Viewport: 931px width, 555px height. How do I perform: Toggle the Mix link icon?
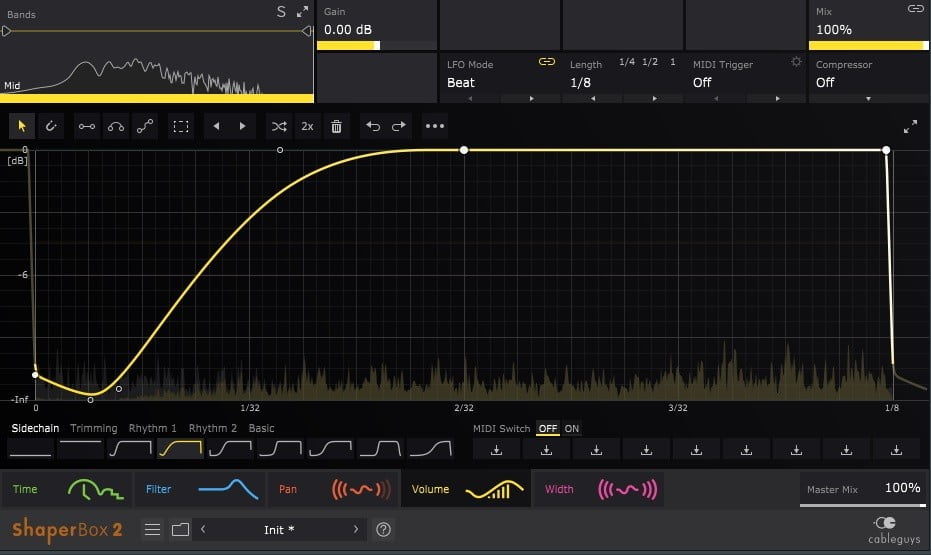916,8
